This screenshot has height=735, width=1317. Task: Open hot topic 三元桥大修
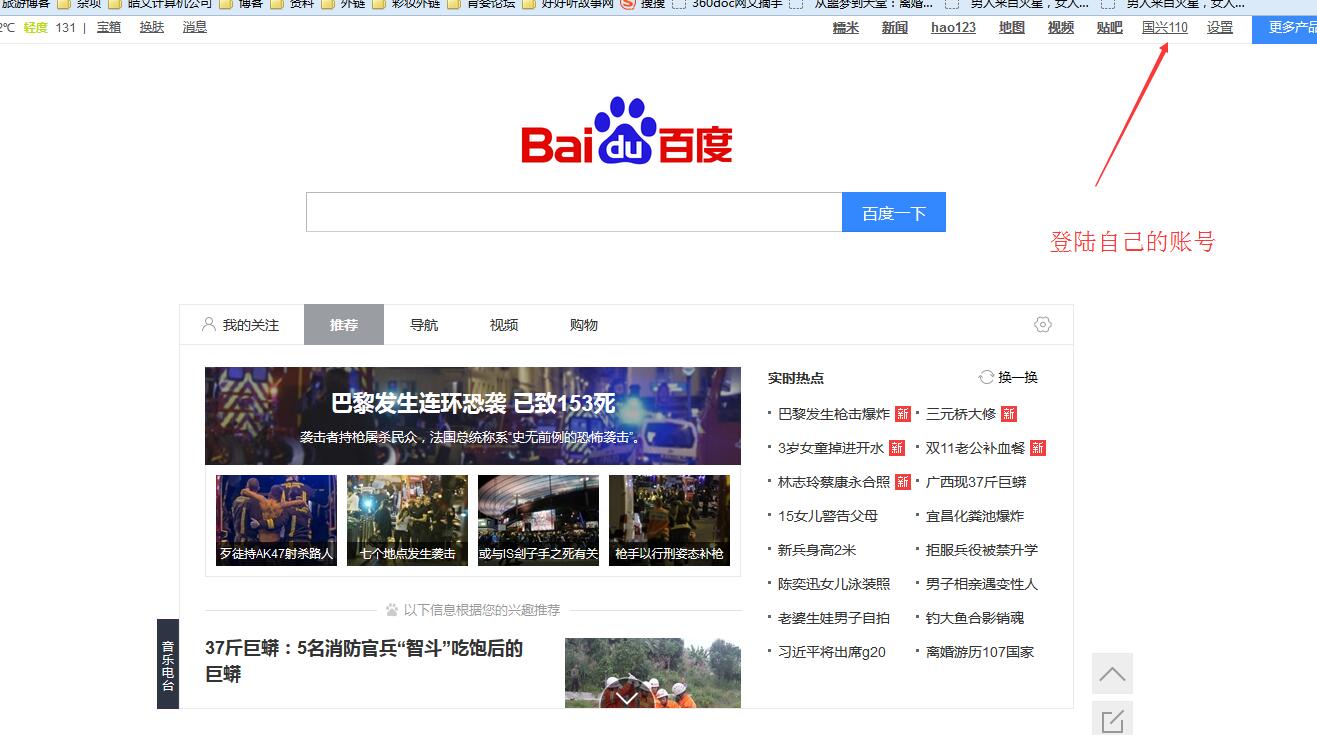pyautogui.click(x=961, y=414)
